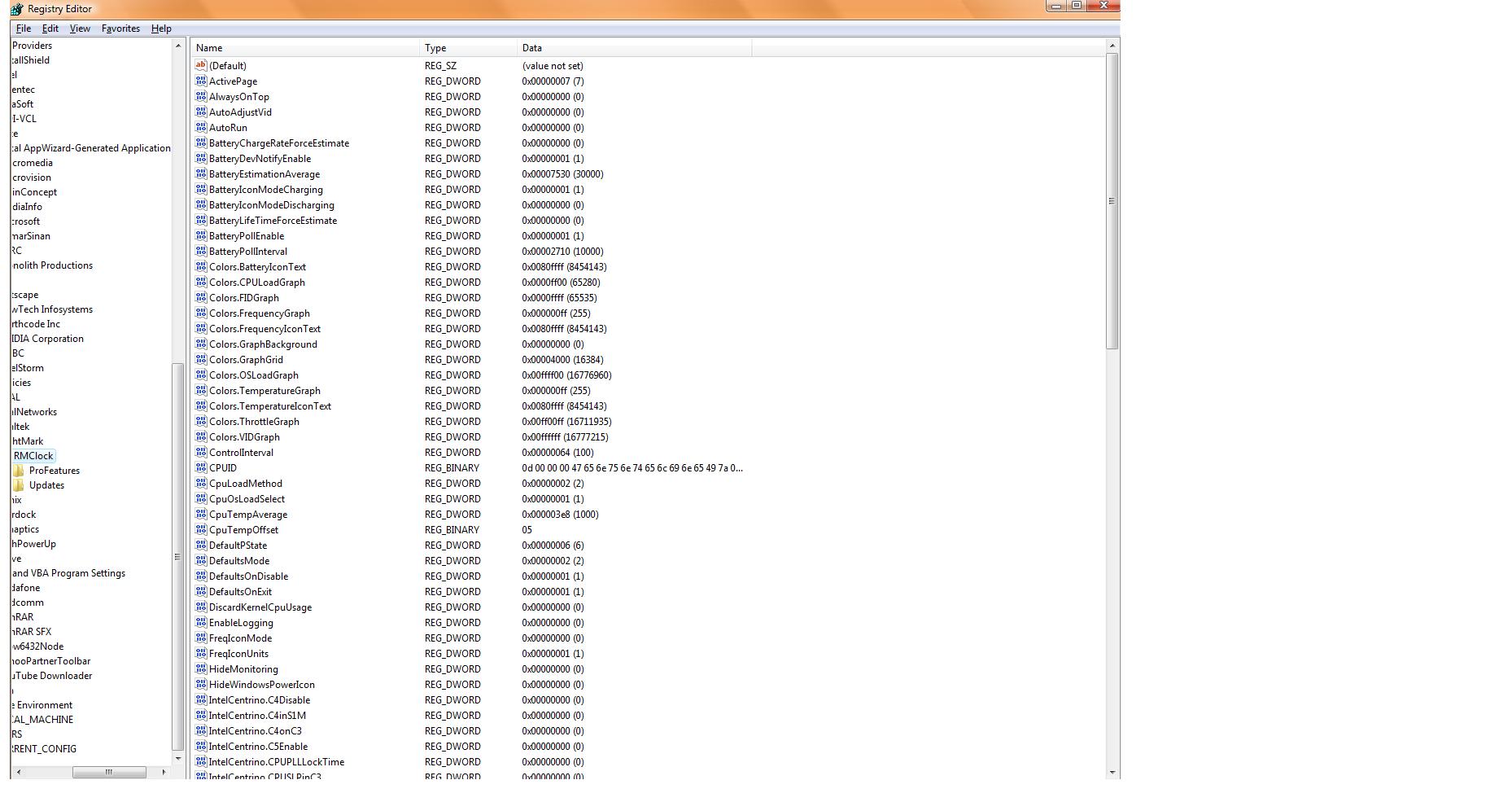Click the DefaultsOnExit value icon
Screen dimensions: 1512x802
click(201, 591)
